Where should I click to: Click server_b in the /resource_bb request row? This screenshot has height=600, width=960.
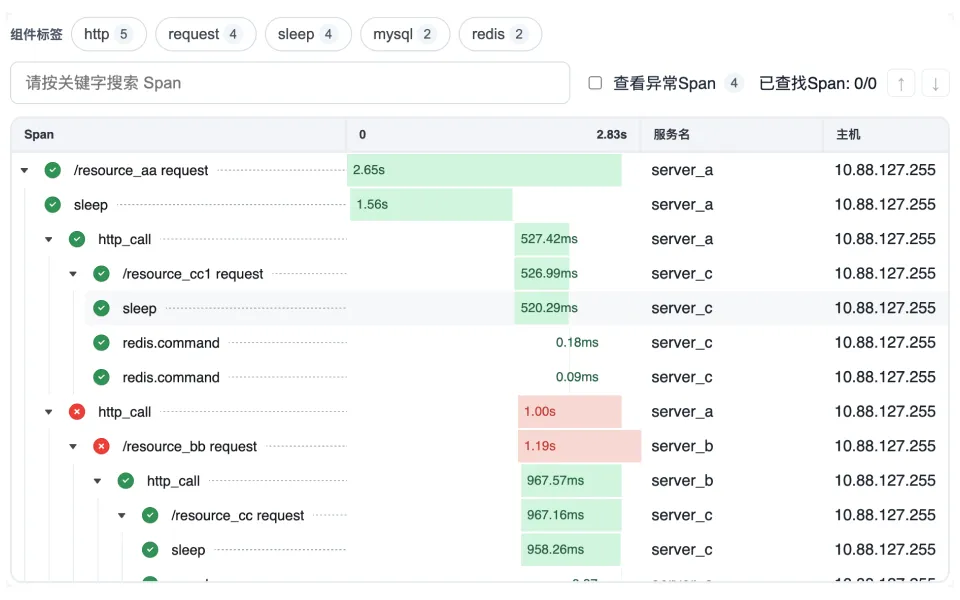tap(682, 446)
